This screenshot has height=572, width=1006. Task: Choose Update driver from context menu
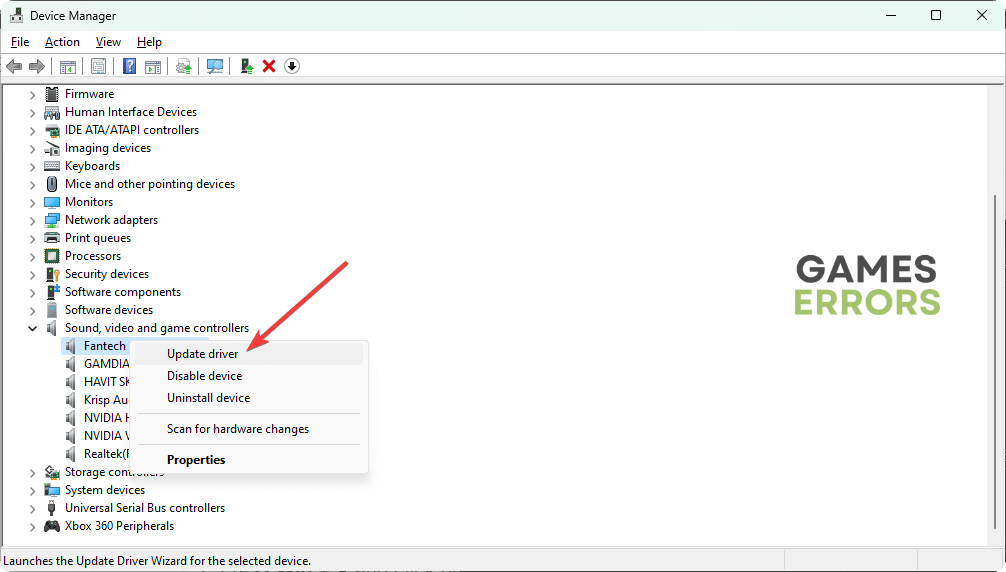(249, 354)
